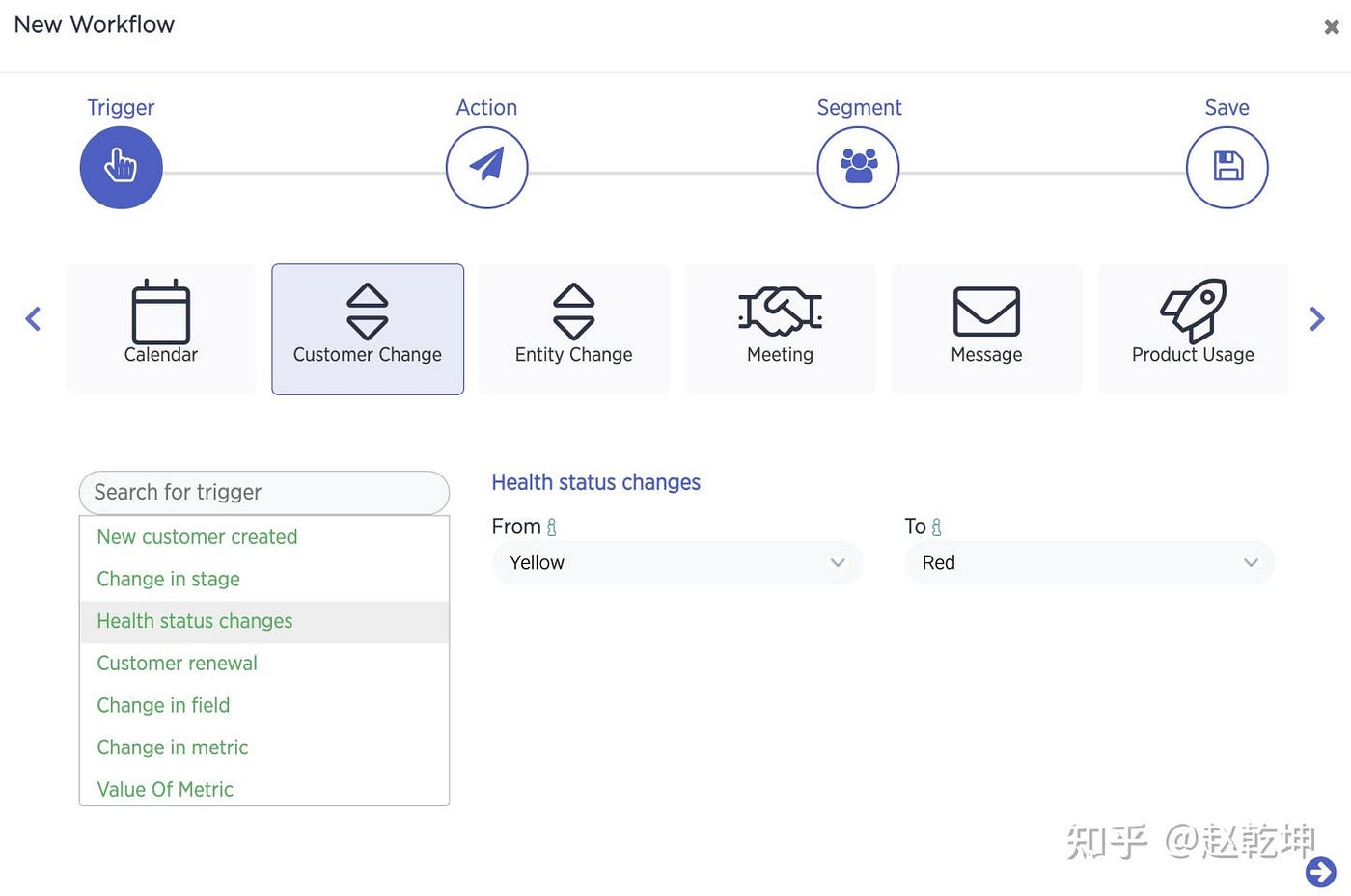Select the Customer Change trigger card

(x=368, y=329)
